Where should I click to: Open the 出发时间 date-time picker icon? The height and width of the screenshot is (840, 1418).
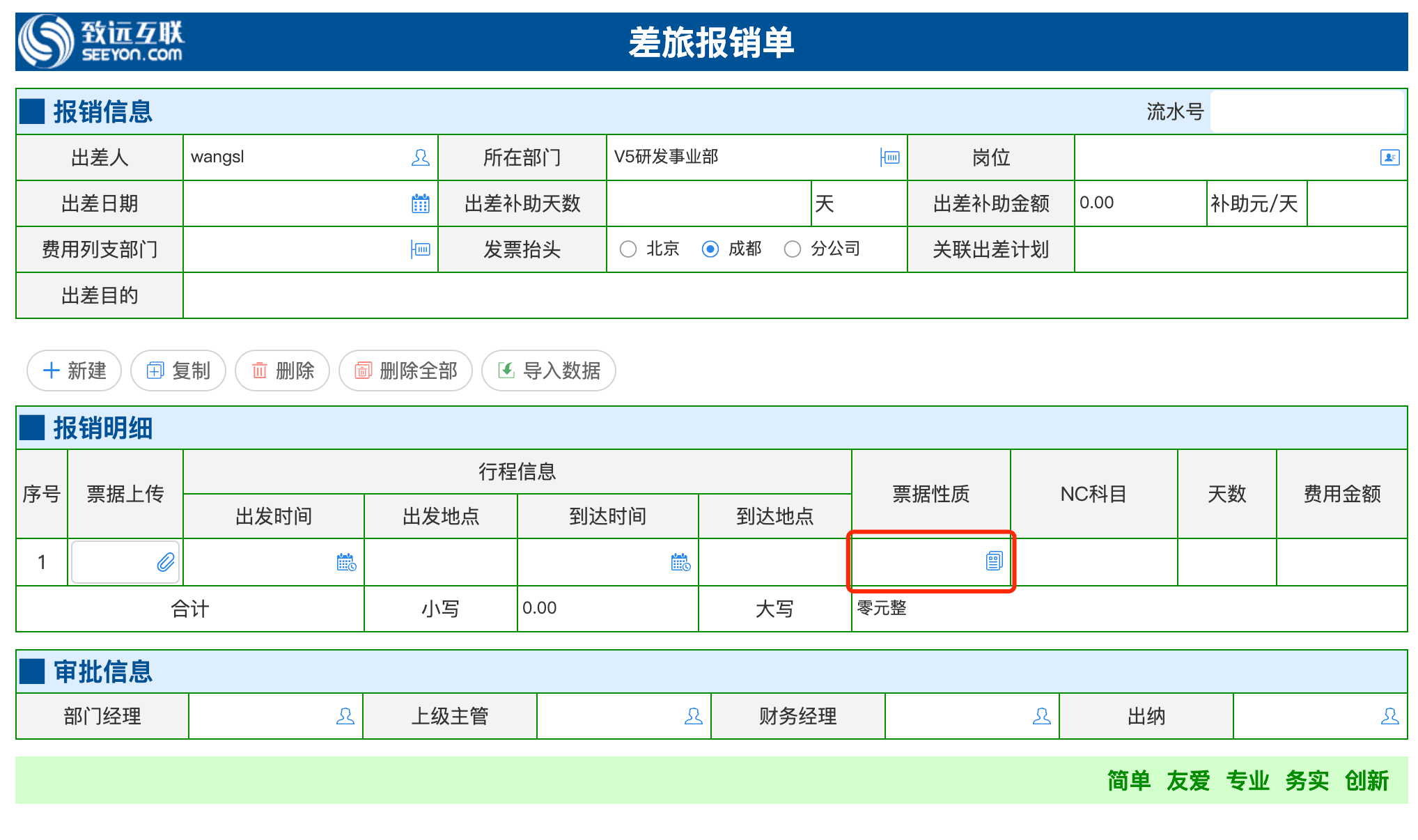346,562
